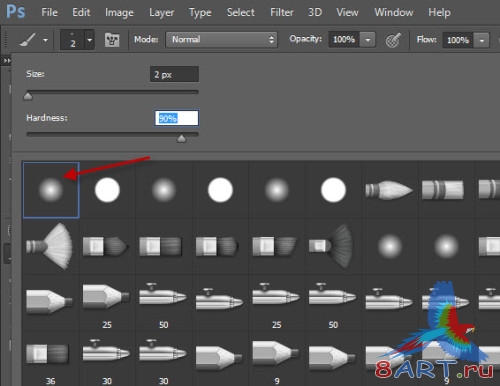Click the Size label
Viewport: 500px width, 386px height.
pos(35,74)
